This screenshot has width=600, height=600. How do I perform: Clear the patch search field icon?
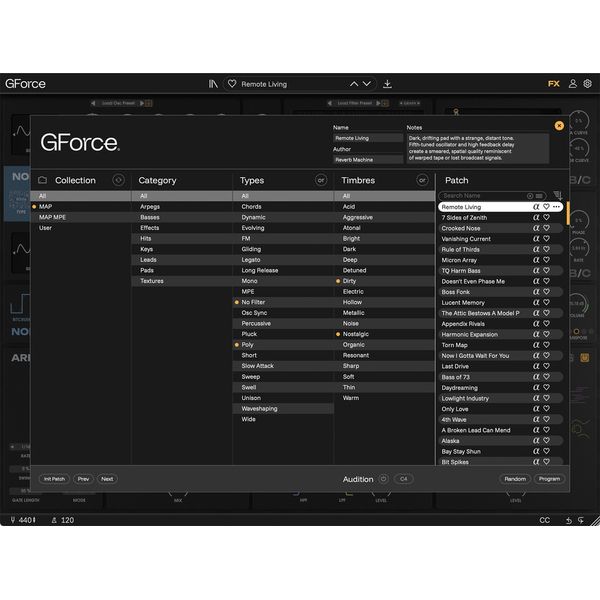pos(530,196)
